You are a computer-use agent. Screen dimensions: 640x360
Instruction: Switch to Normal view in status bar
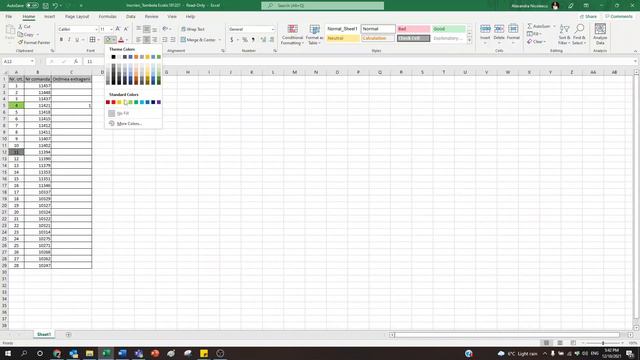[546, 343]
